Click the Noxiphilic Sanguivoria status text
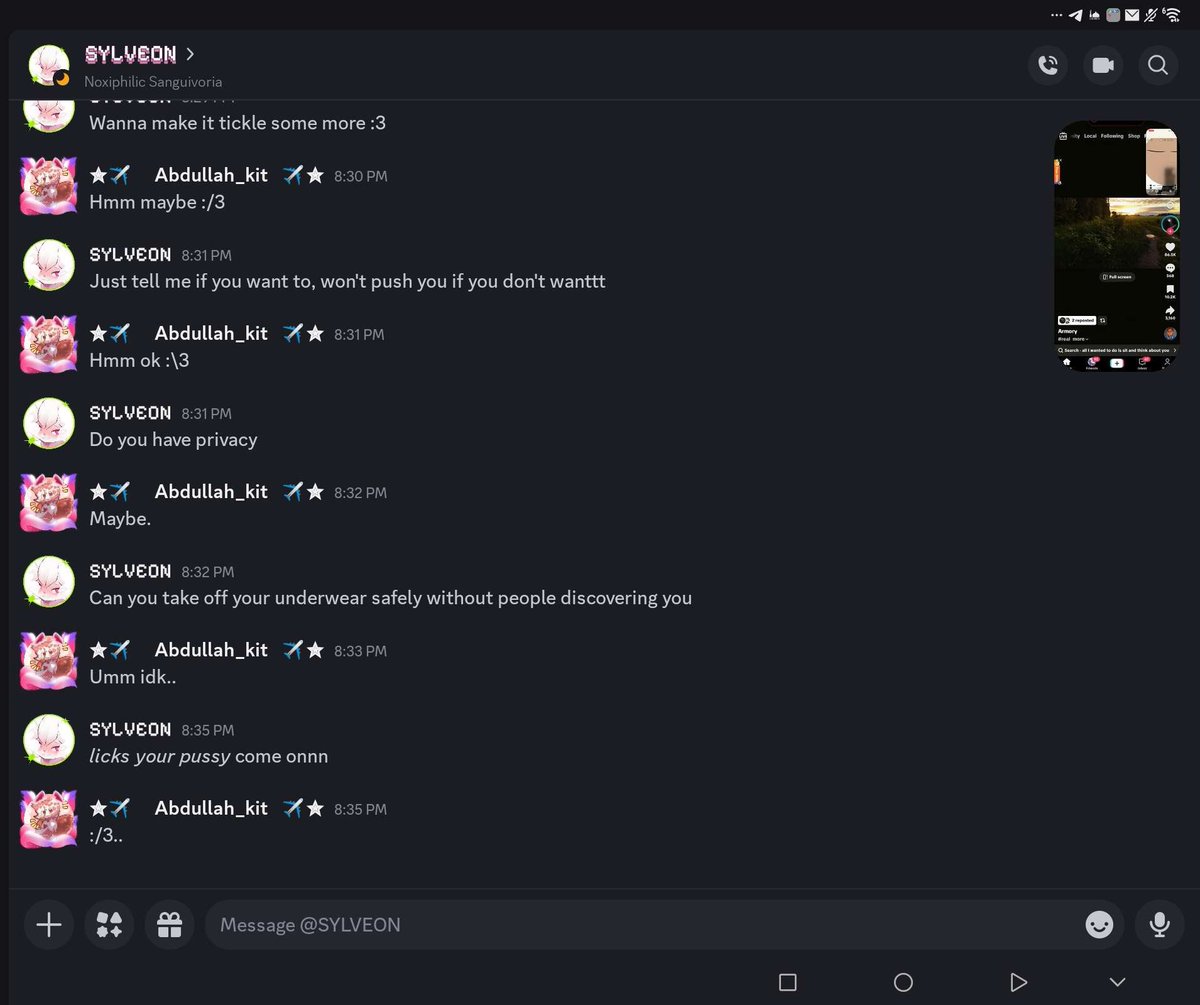 coord(153,81)
